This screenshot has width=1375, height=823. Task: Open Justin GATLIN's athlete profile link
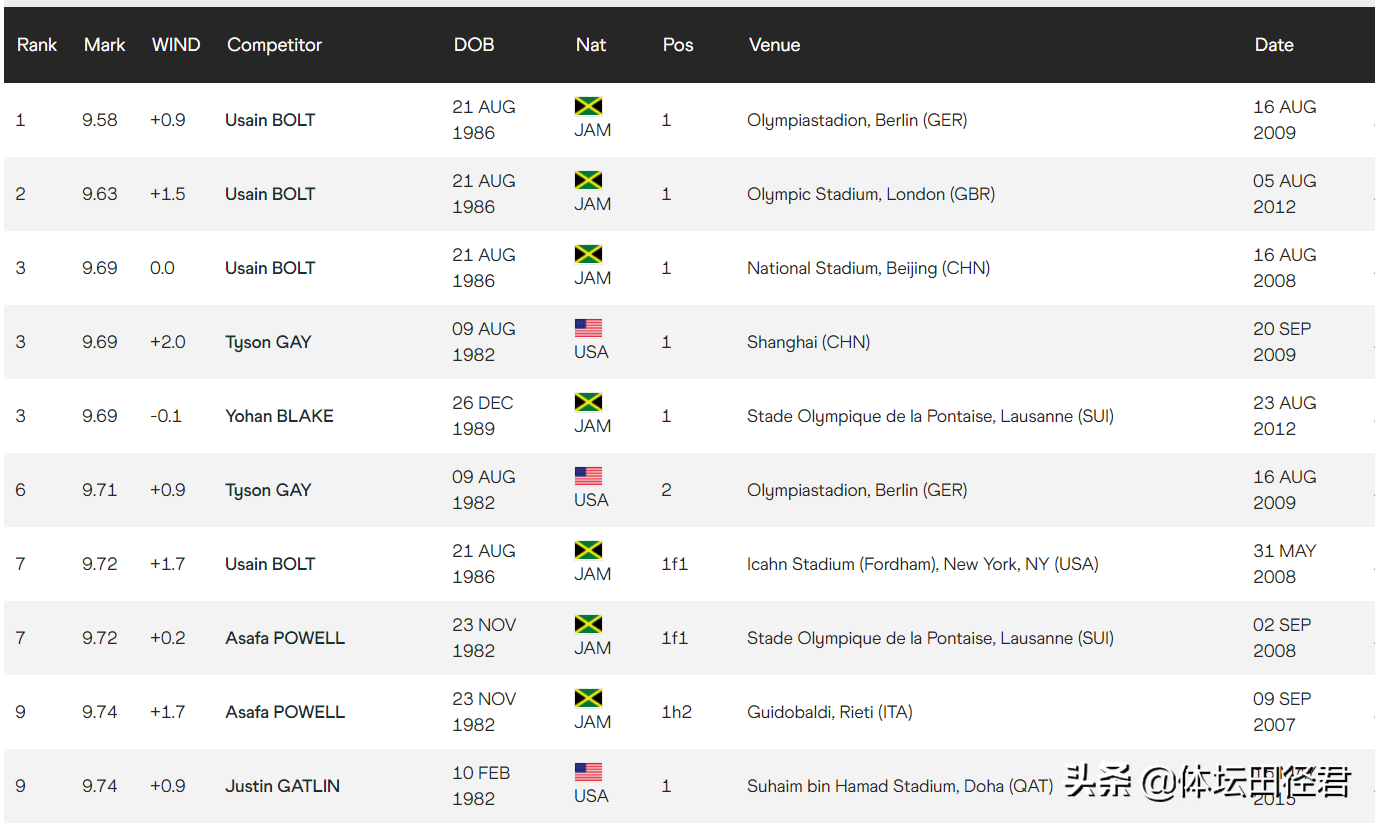[282, 786]
